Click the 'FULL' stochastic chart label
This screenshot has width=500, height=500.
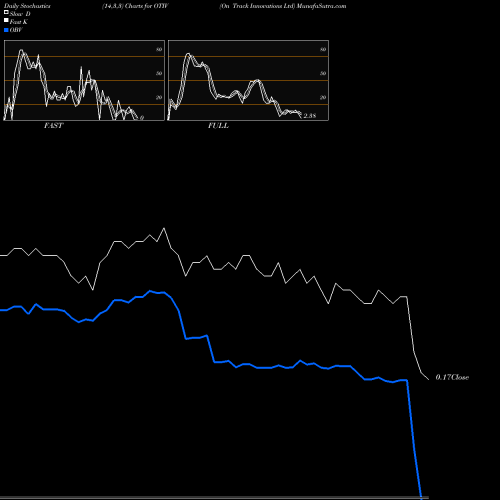pyautogui.click(x=218, y=126)
